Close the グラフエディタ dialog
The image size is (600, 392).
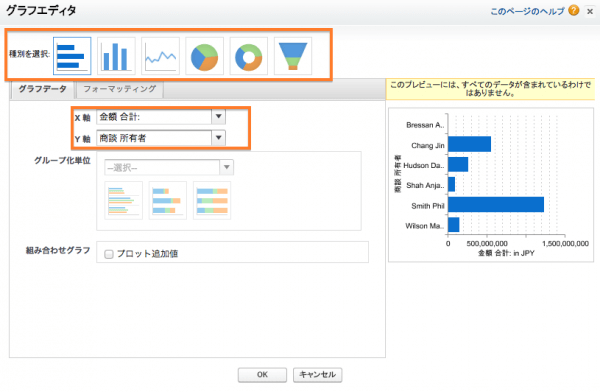(x=590, y=11)
